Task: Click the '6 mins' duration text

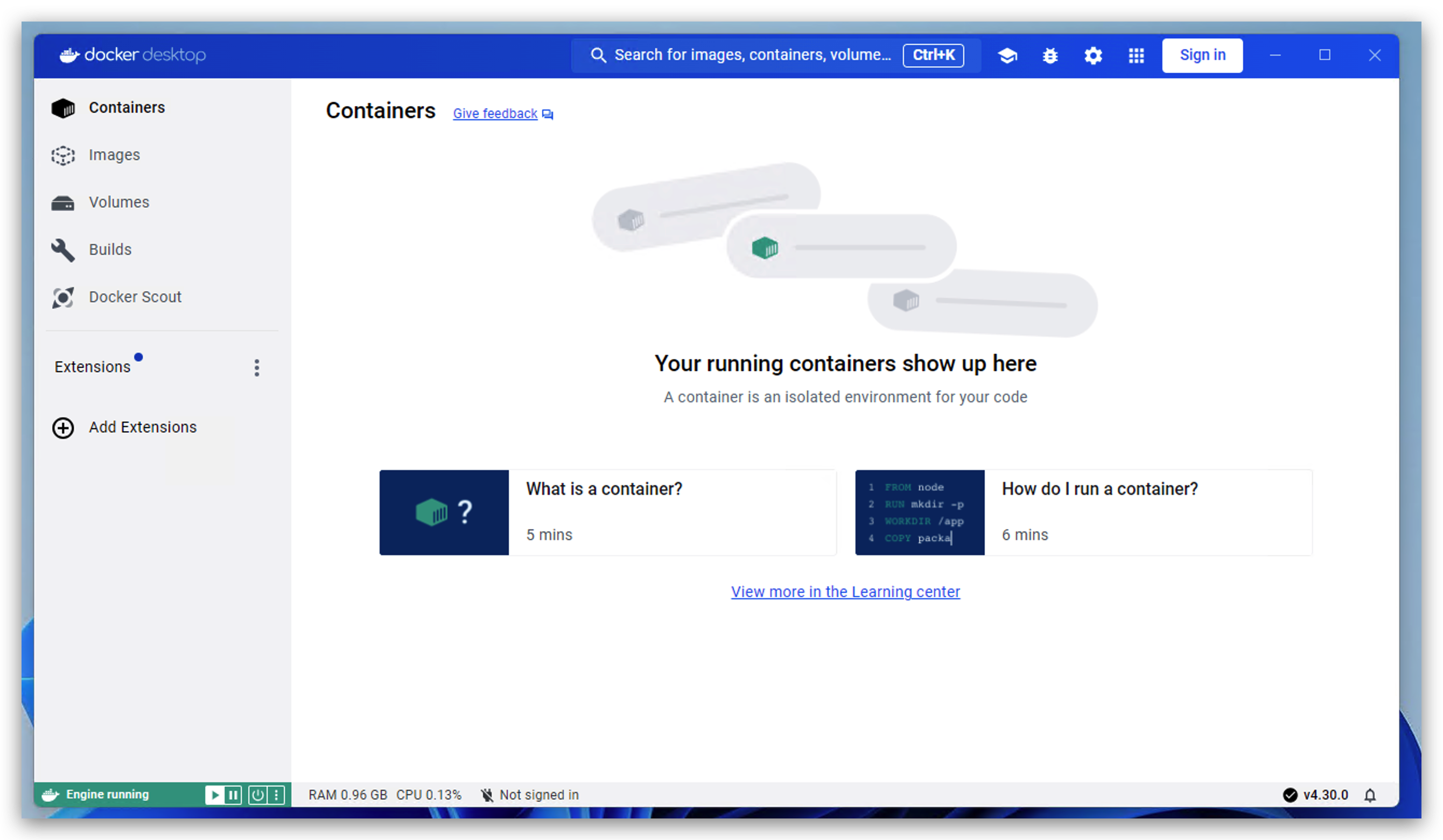Action: [1025, 535]
